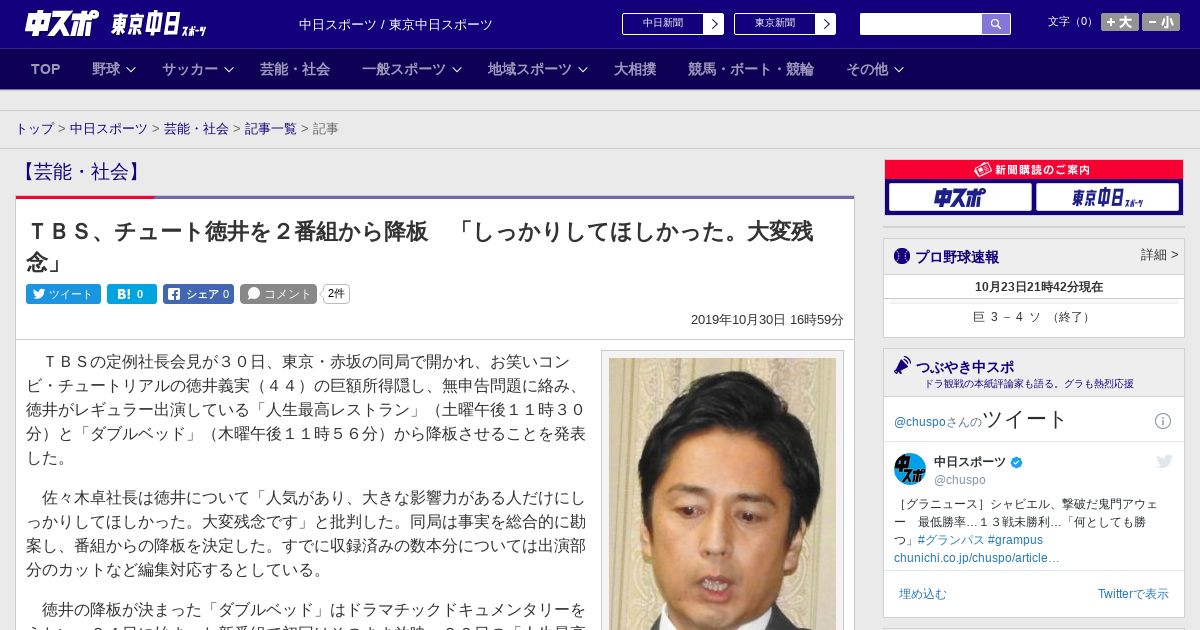The image size is (1200, 630).
Task: Click the トップ breadcrumb link
Action: (x=34, y=129)
